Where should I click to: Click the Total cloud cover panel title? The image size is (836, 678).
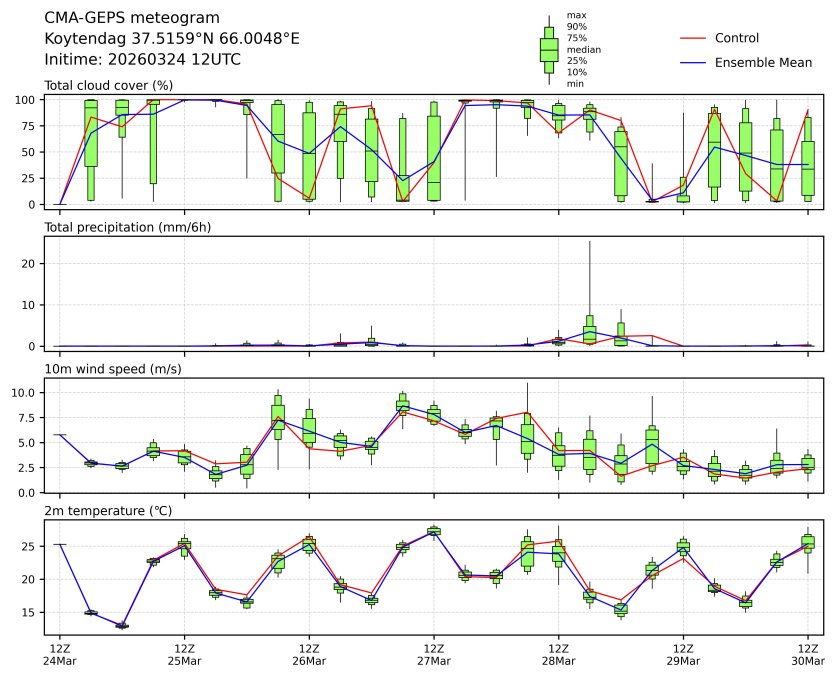pos(109,85)
